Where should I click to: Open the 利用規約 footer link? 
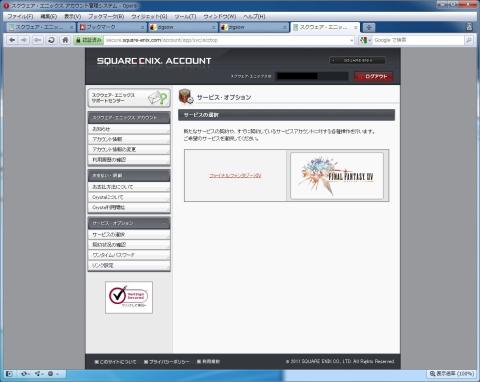coord(208,362)
